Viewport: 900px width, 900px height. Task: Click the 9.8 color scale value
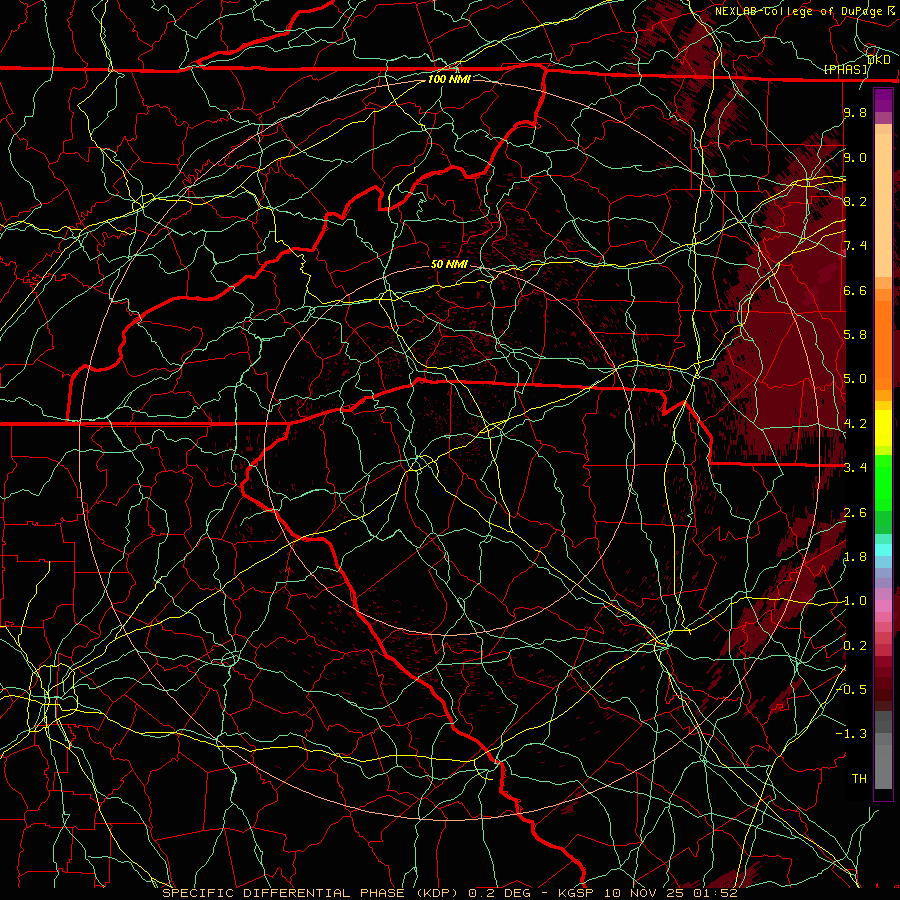click(x=855, y=112)
